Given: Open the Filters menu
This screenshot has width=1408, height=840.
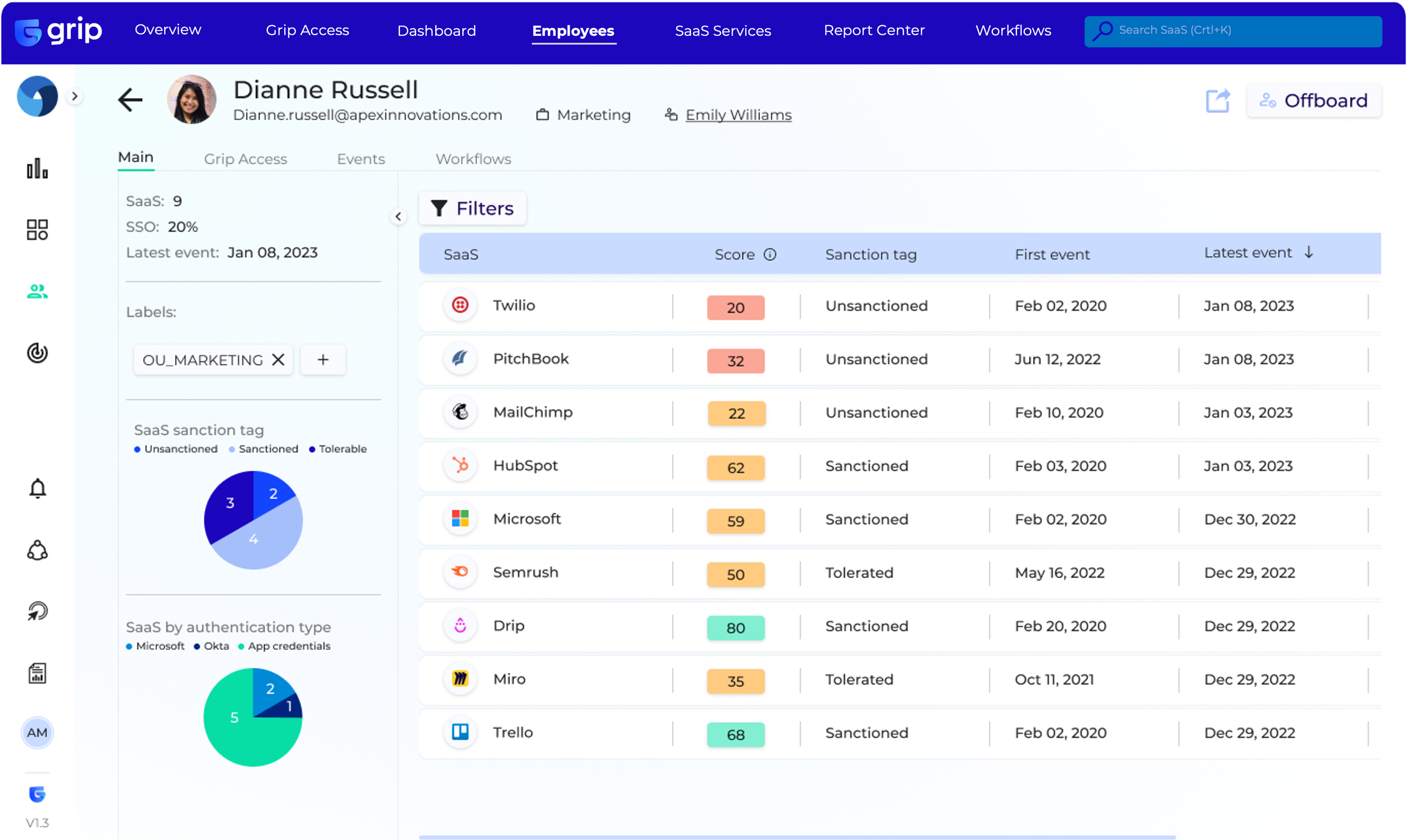Looking at the screenshot, I should [472, 208].
